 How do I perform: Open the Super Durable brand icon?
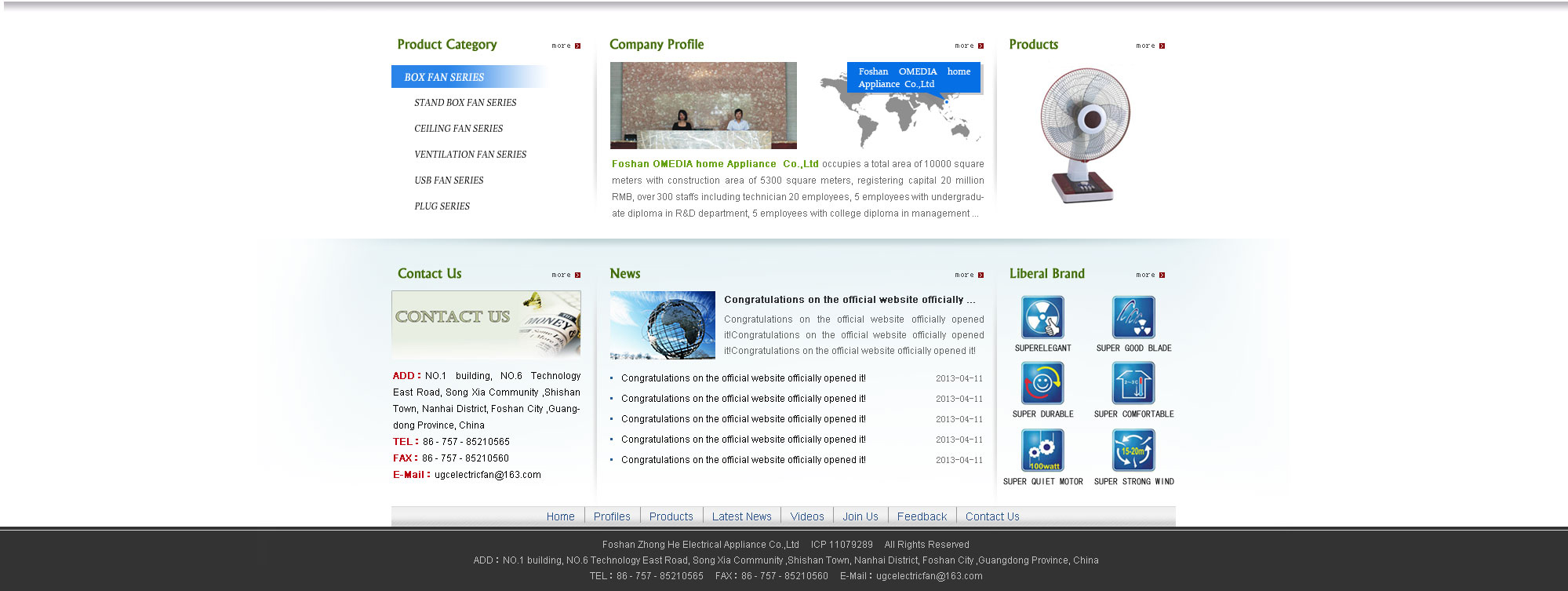[x=1042, y=383]
